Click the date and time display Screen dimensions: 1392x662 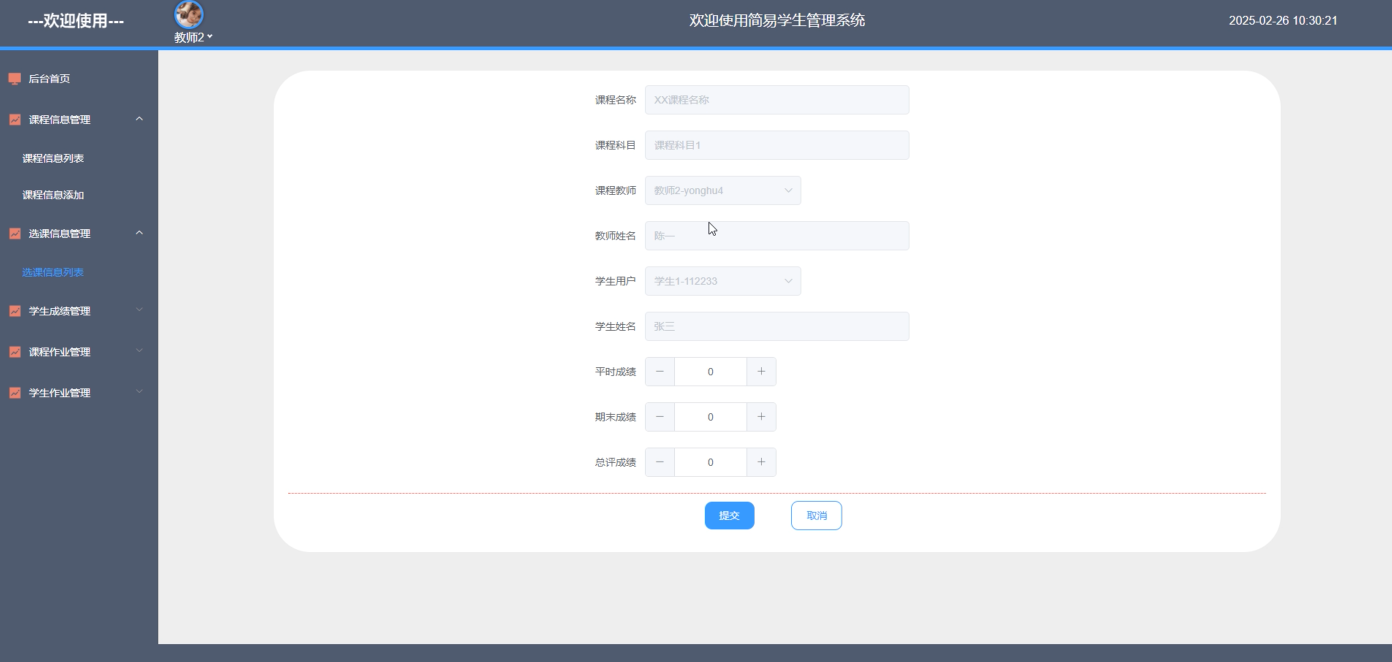tap(1283, 21)
